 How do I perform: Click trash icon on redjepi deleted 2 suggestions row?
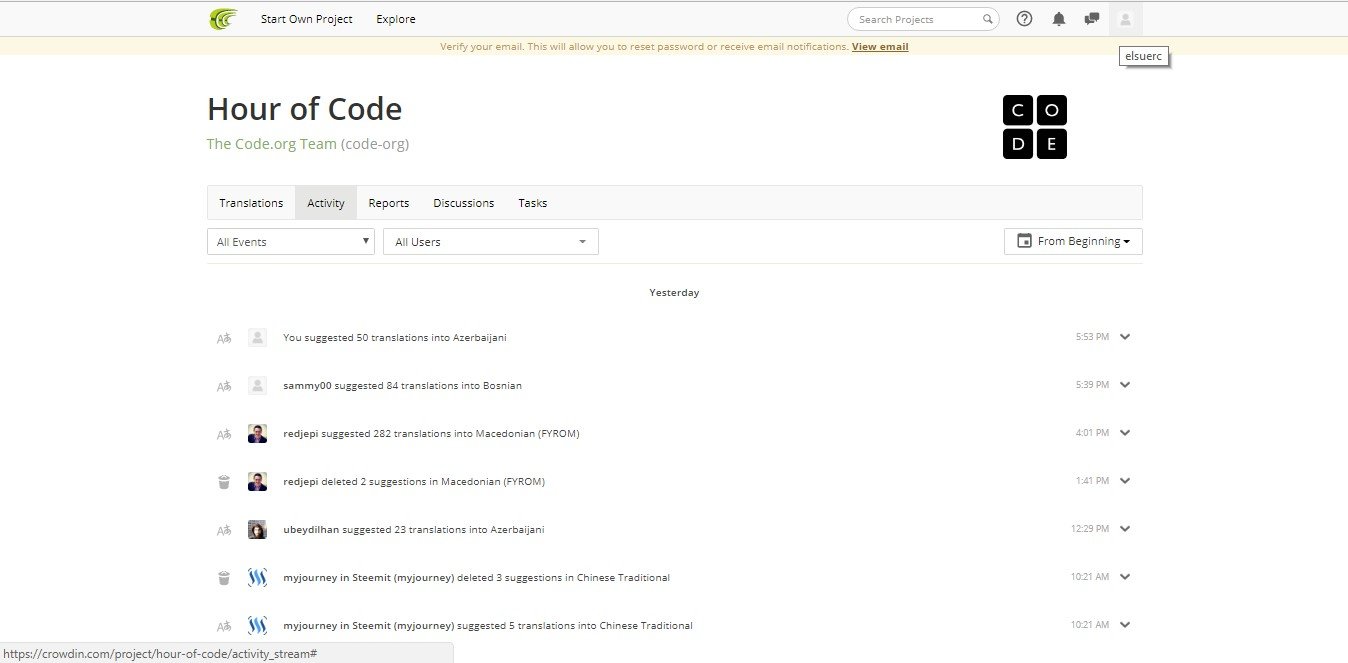(224, 482)
